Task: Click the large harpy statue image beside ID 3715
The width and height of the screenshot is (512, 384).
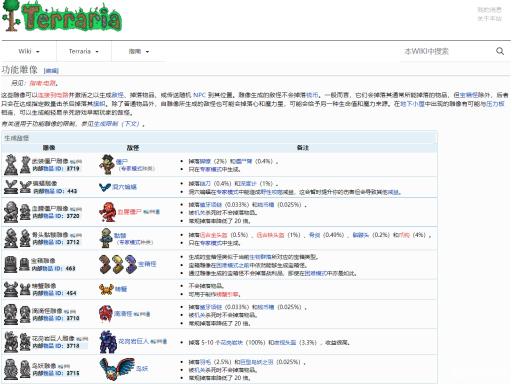Action: tap(11, 369)
